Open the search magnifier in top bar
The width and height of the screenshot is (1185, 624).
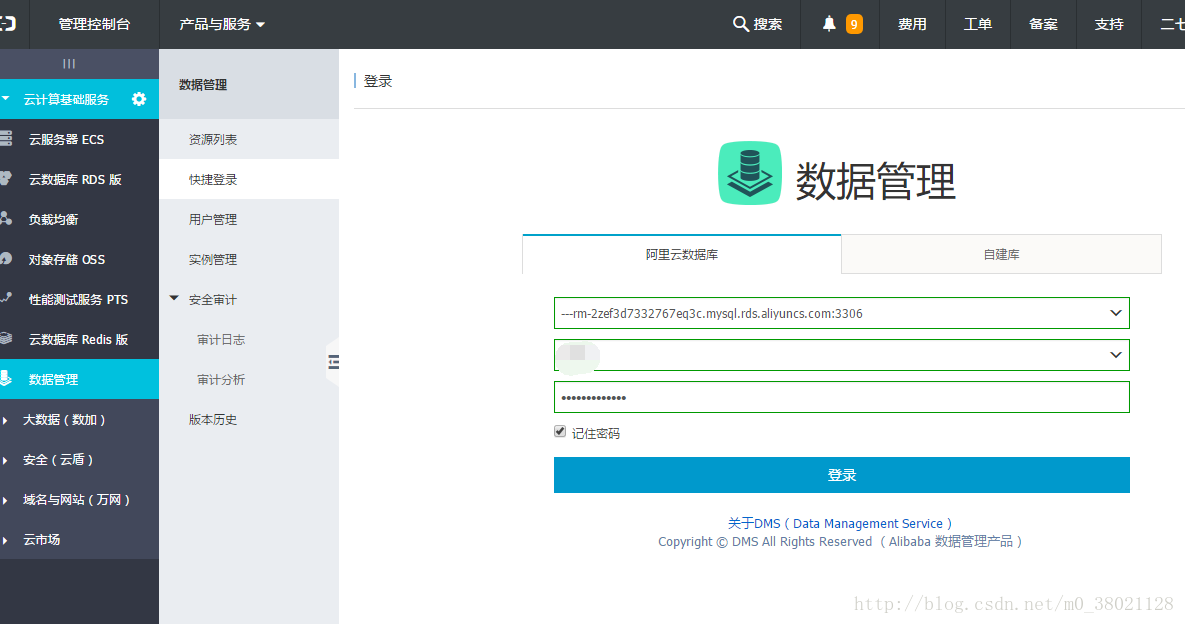click(741, 24)
